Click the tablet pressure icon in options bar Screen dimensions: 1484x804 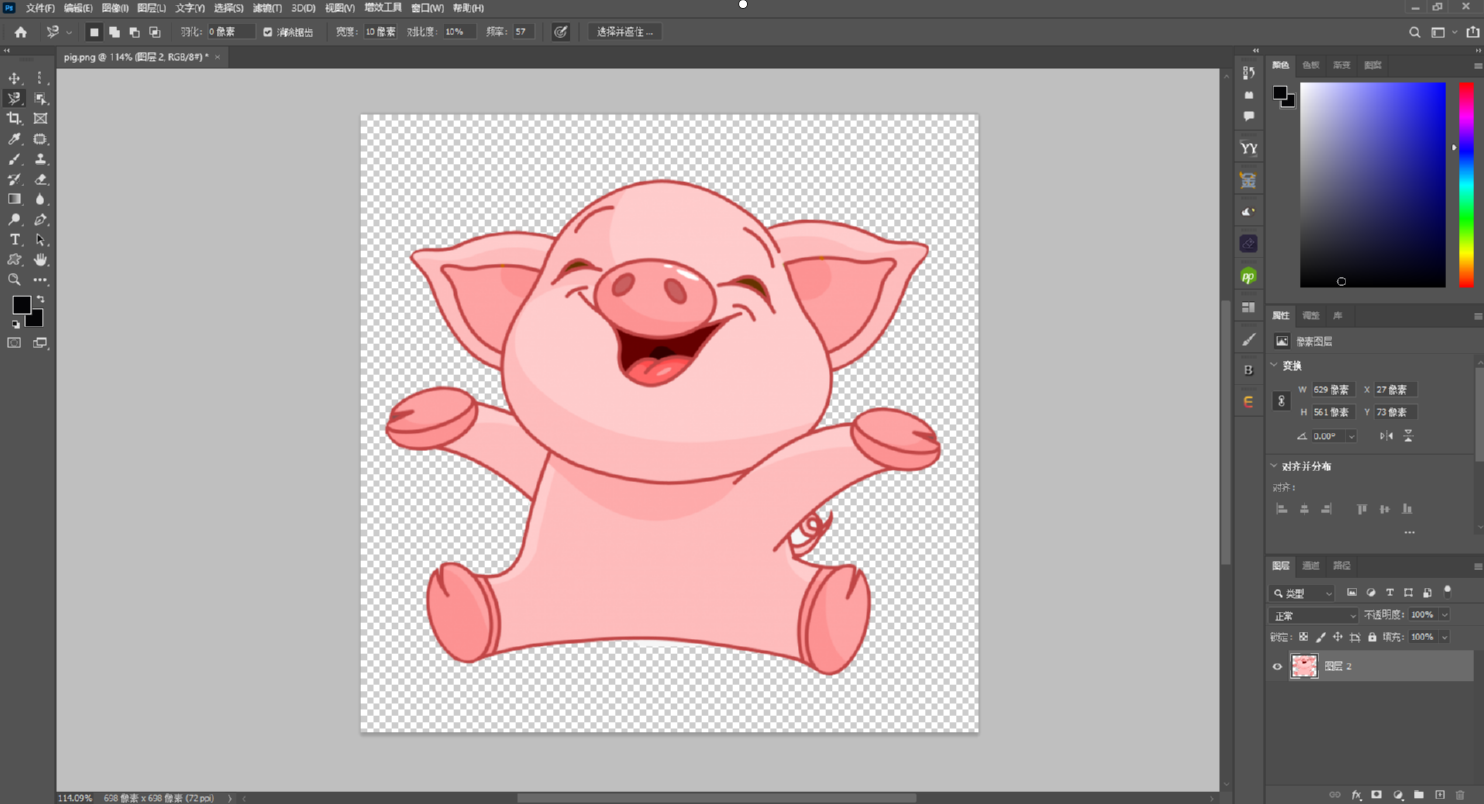(x=561, y=32)
